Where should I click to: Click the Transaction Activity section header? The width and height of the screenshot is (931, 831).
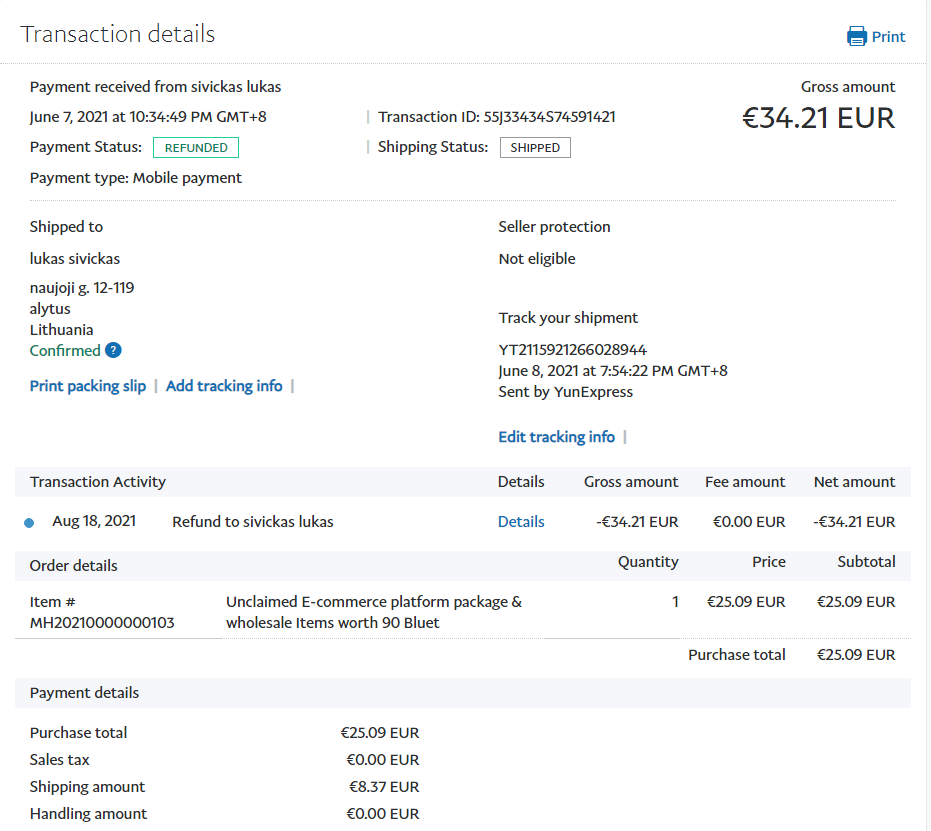pyautogui.click(x=98, y=482)
